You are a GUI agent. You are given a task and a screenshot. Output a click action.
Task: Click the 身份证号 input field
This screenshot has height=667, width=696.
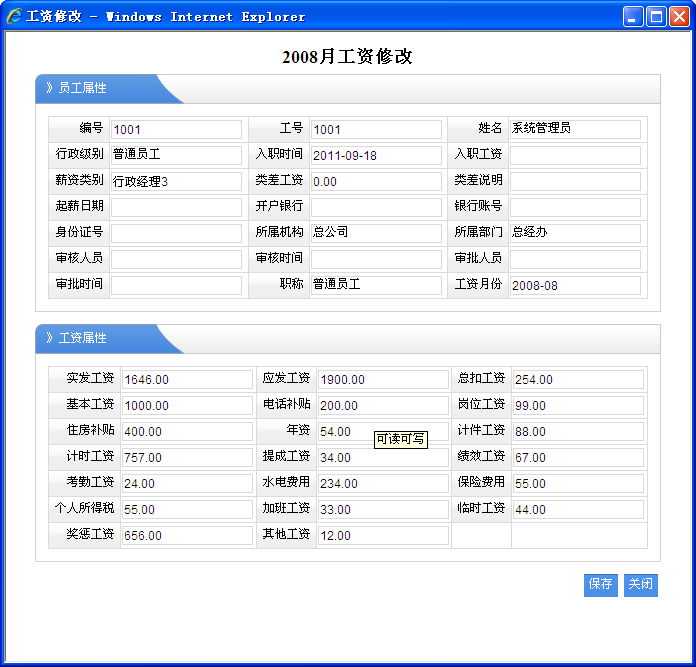tap(176, 233)
